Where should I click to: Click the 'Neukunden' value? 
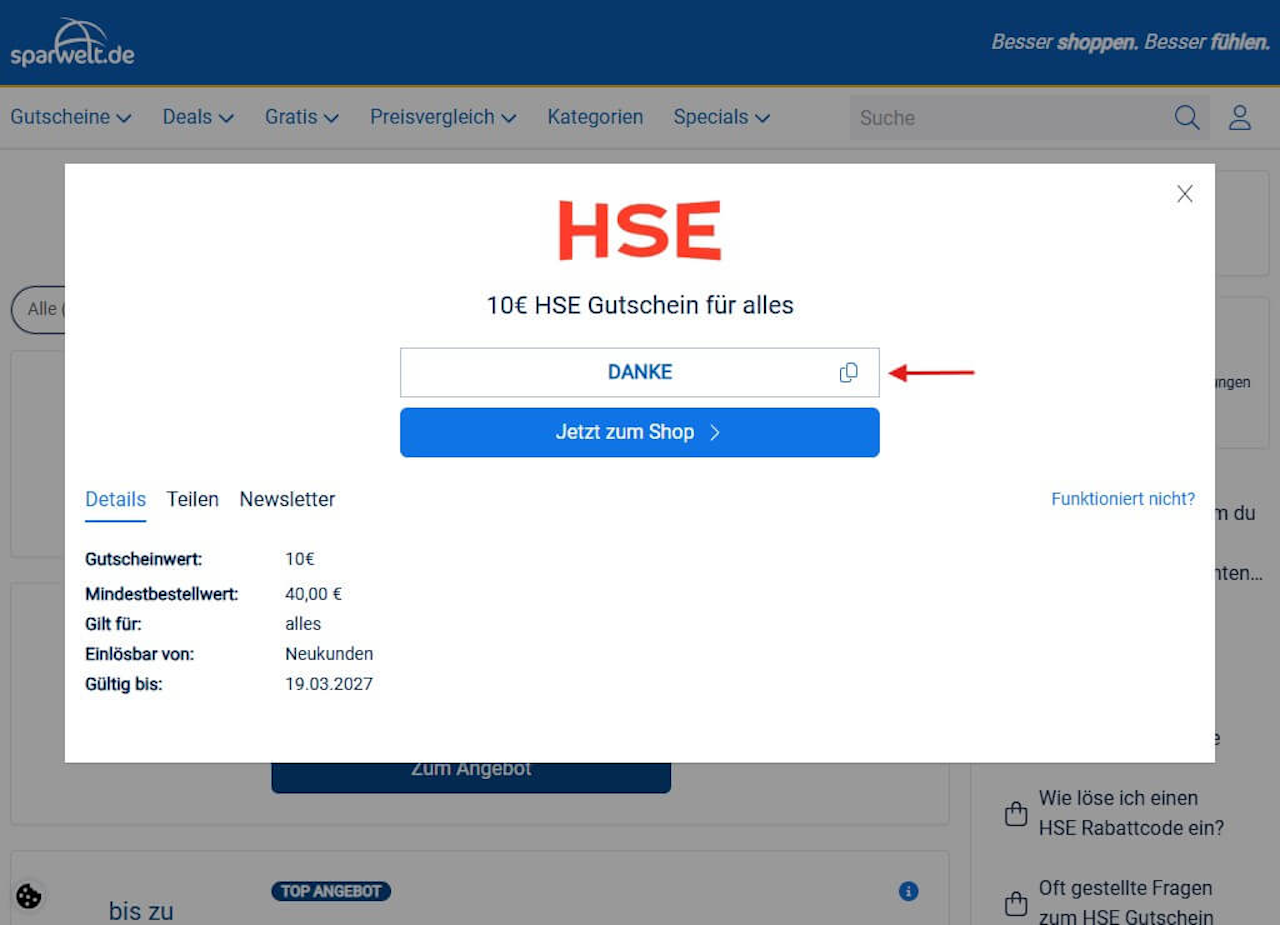(329, 654)
